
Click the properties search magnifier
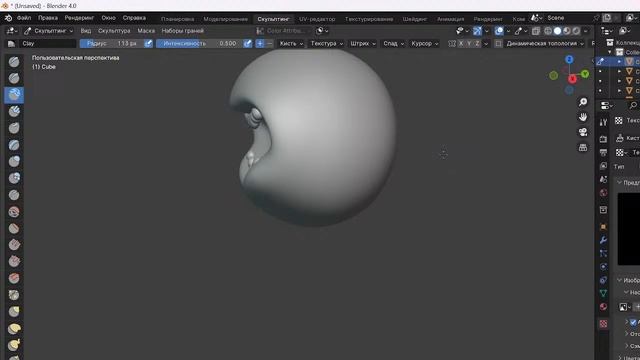[633, 106]
